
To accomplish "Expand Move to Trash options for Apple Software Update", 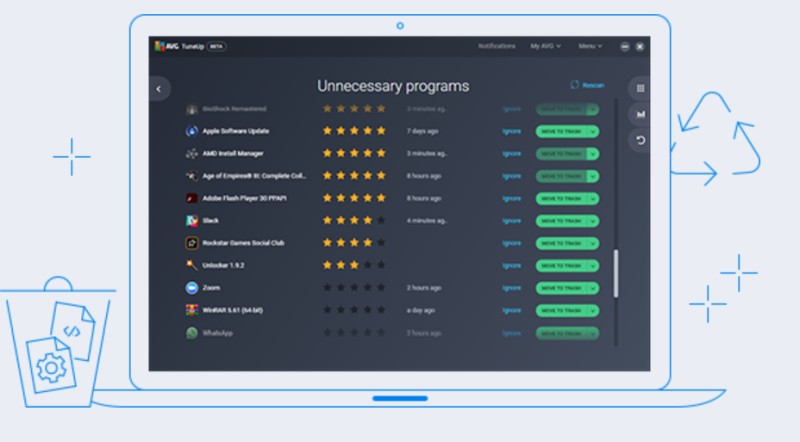I will pos(593,132).
